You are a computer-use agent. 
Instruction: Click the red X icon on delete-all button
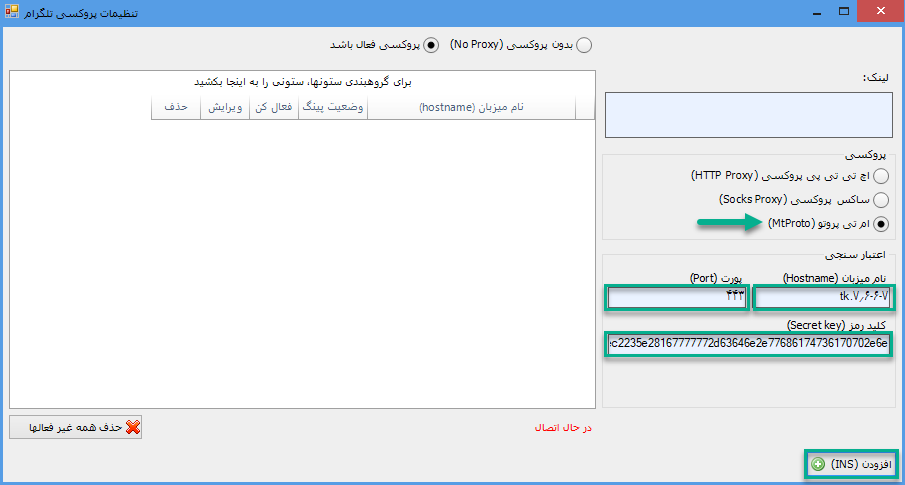[x=133, y=427]
